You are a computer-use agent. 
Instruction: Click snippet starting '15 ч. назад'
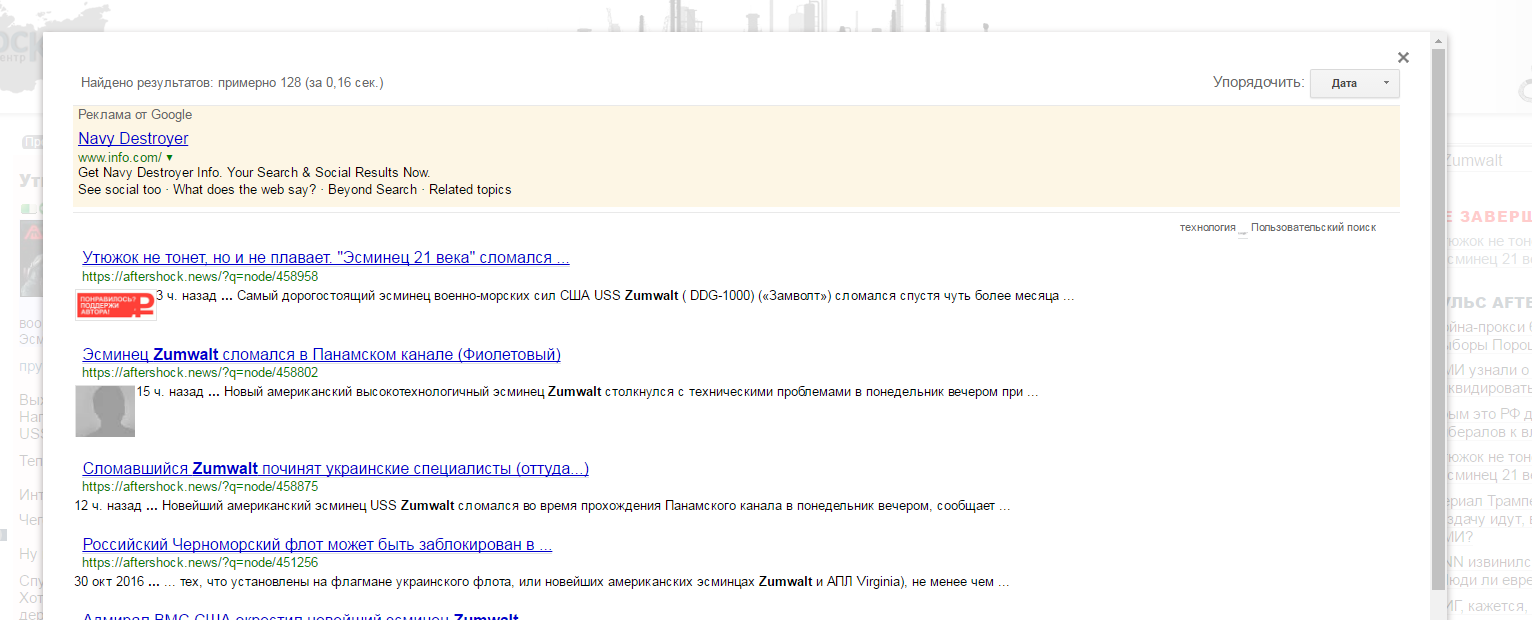587,392
